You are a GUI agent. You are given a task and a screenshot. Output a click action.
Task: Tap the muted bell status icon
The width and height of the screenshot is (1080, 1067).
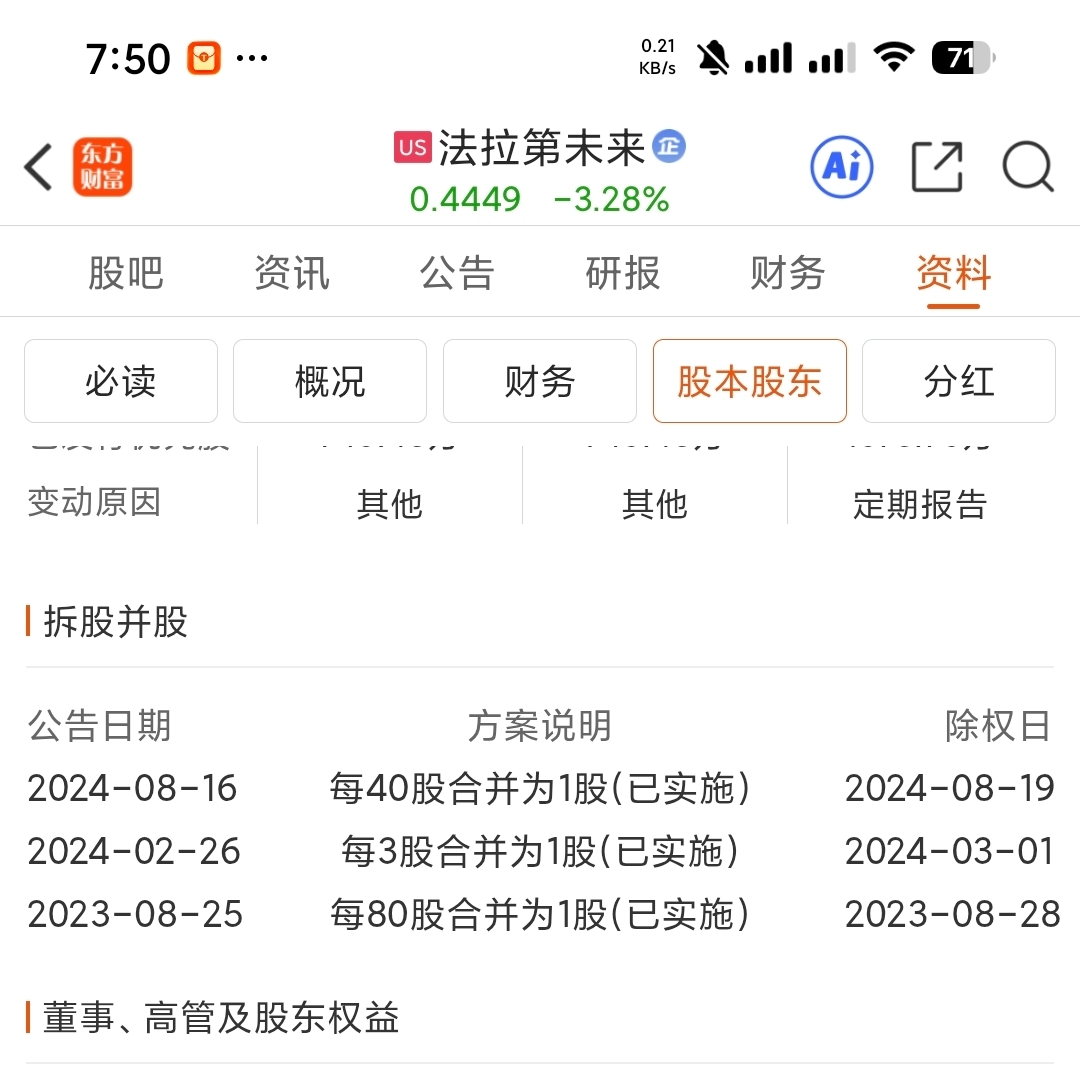713,58
